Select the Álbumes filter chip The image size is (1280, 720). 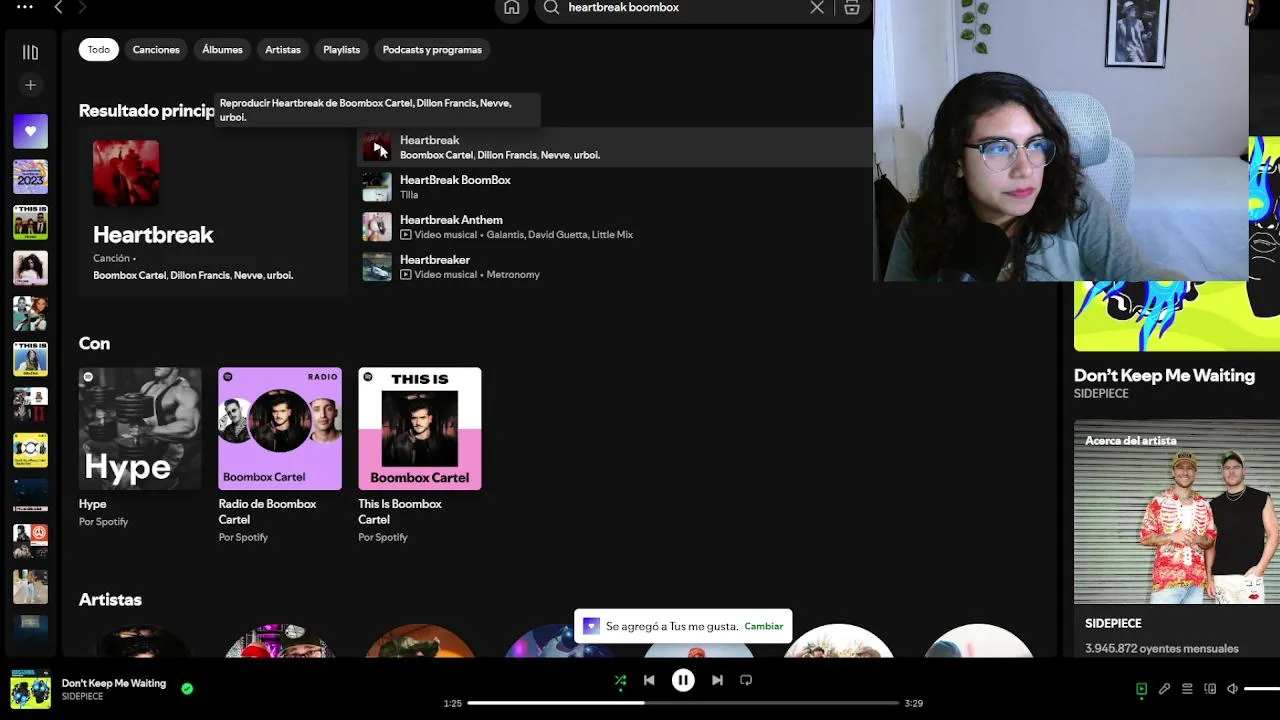(222, 49)
